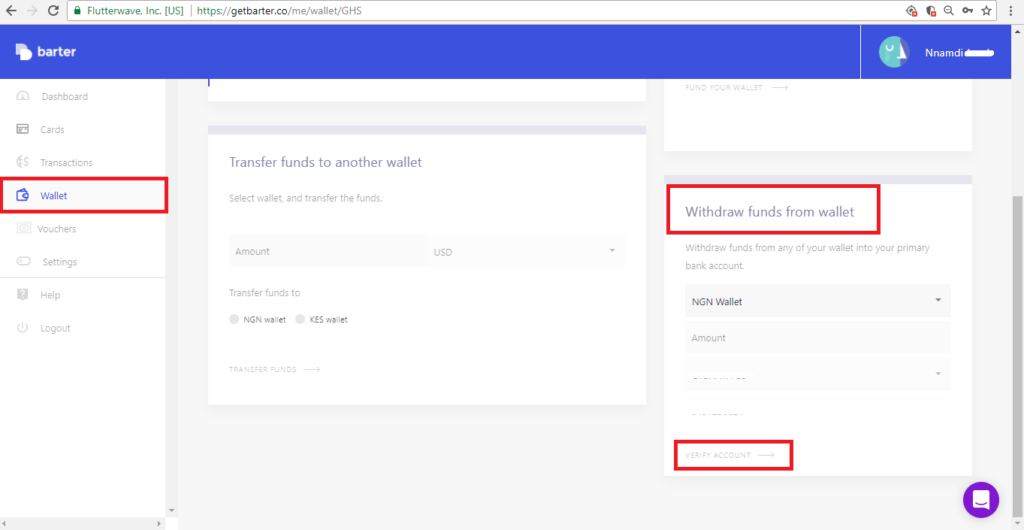Select the KES wallet radio button
This screenshot has height=530, width=1024.
[x=300, y=320]
